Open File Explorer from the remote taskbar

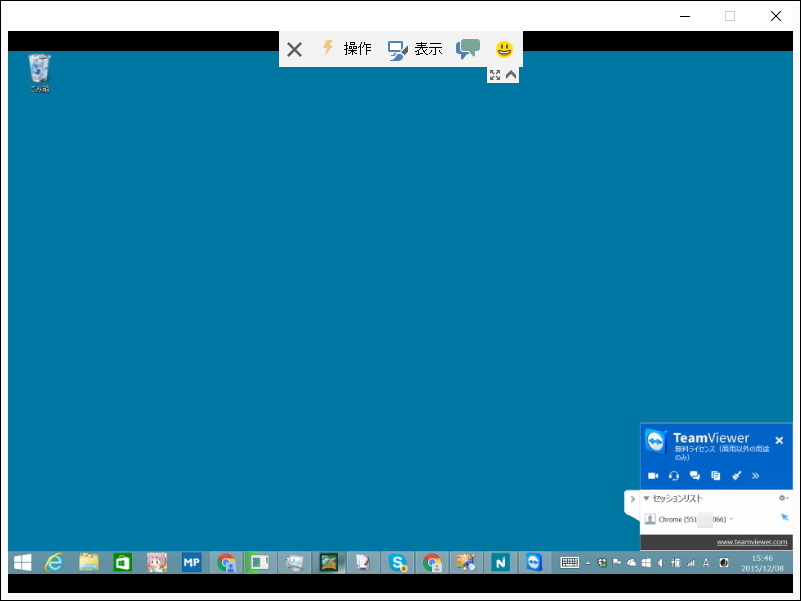pos(88,563)
